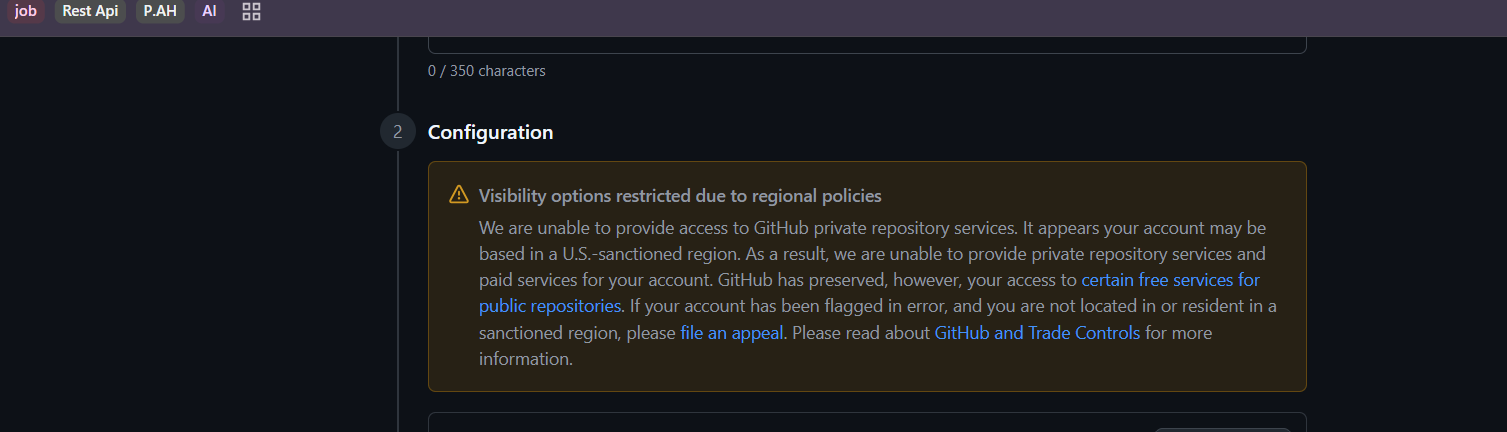Click the step 2 circle marker
This screenshot has width=1507, height=432.
pyautogui.click(x=397, y=132)
